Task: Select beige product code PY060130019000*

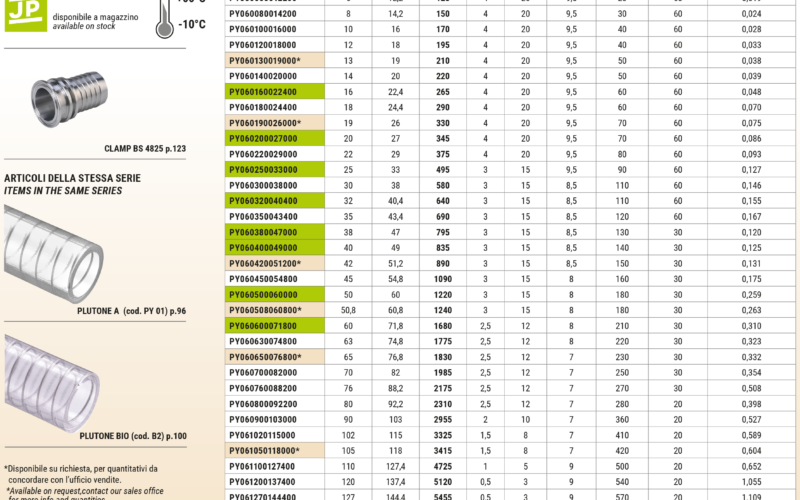Action: pos(266,60)
